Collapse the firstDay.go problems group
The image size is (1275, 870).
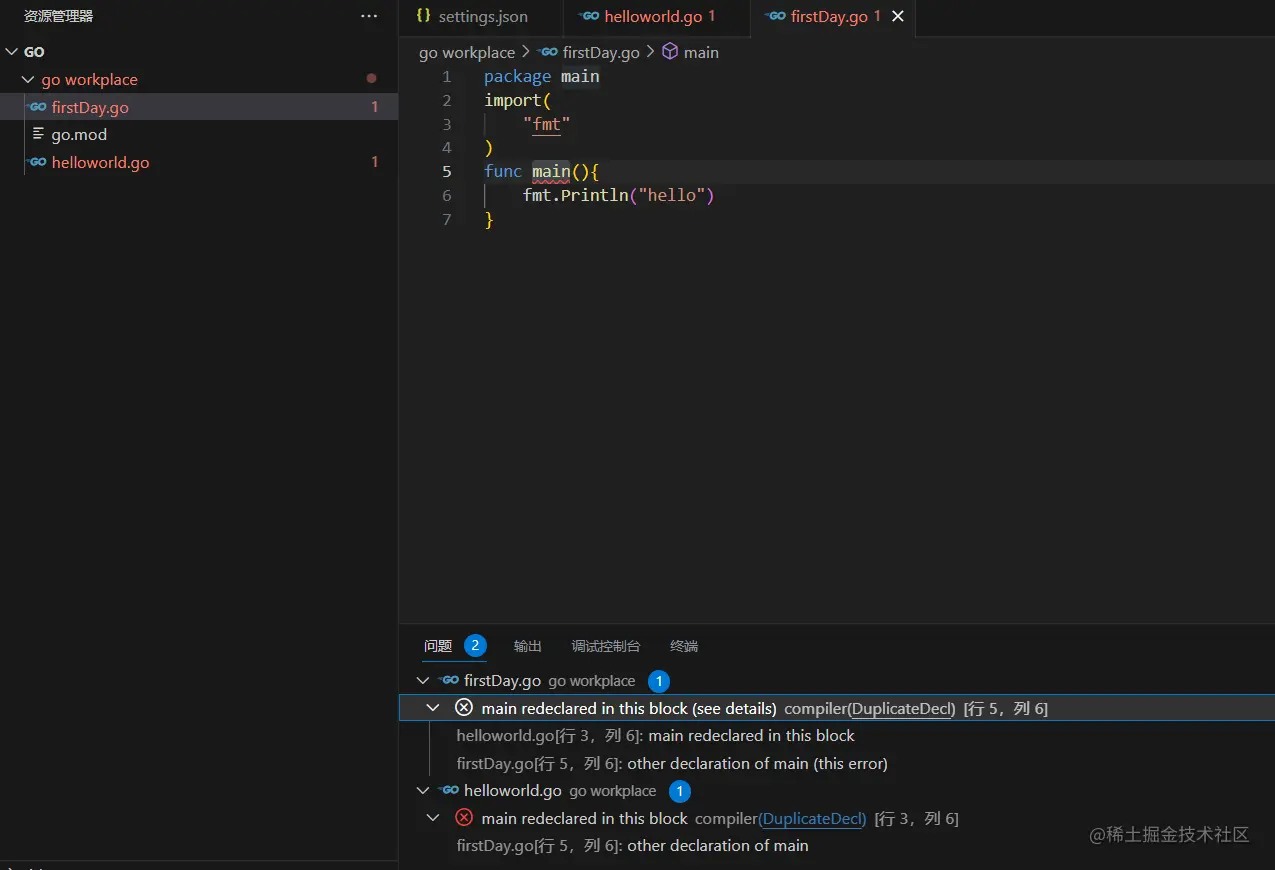pos(424,681)
